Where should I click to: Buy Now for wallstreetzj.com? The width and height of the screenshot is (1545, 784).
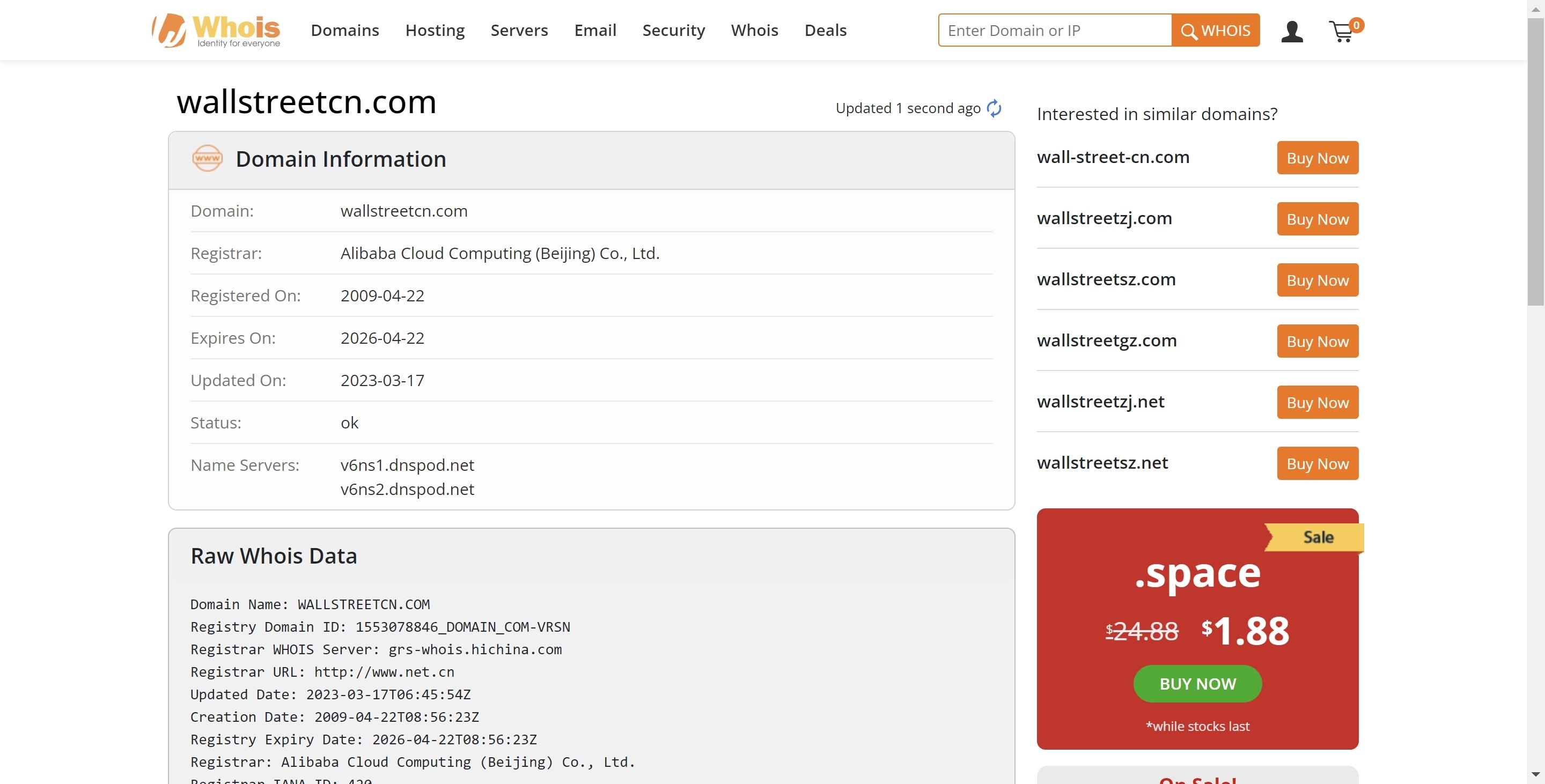pos(1317,219)
